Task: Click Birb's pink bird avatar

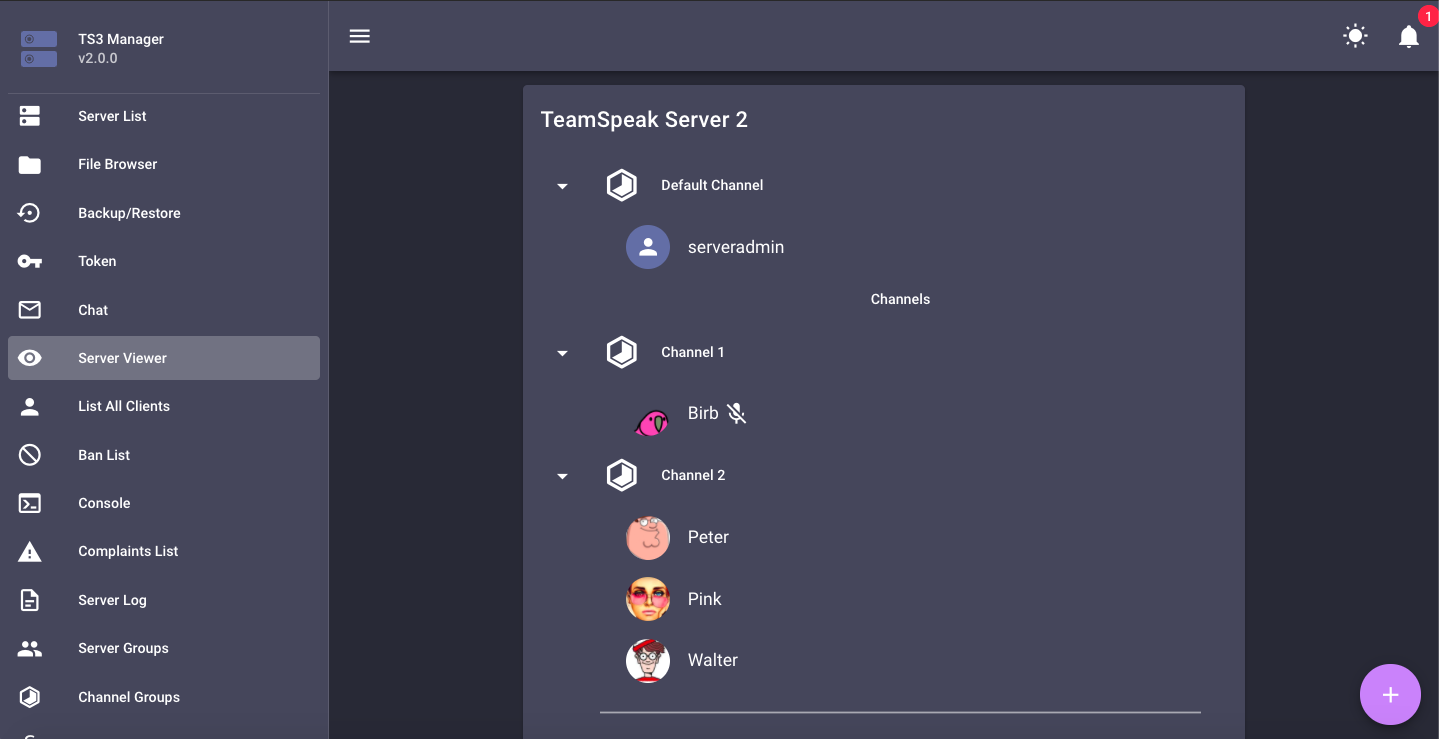Action: pos(651,422)
